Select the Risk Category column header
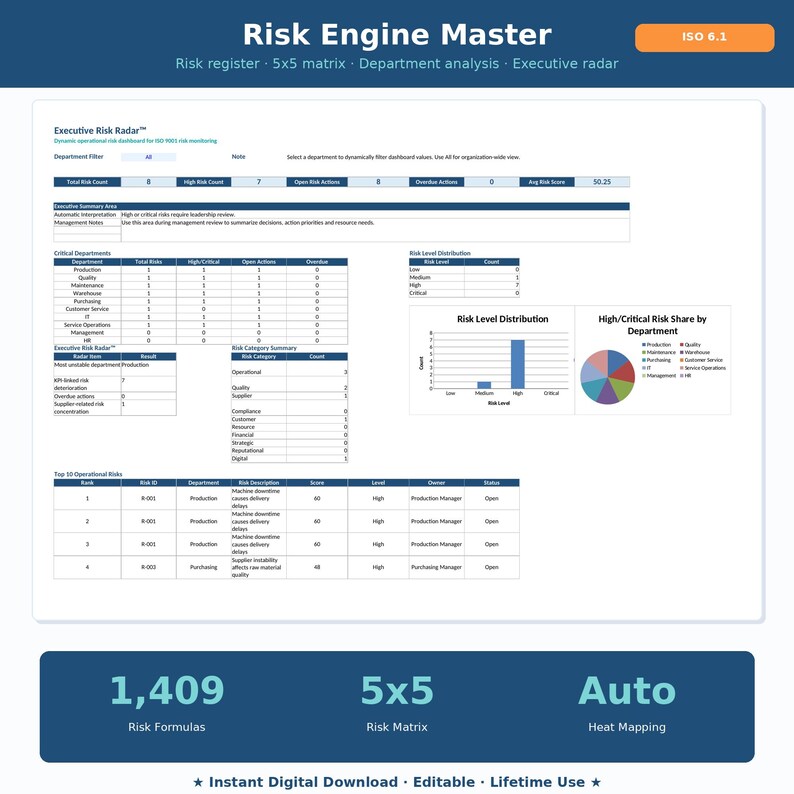 tap(259, 356)
